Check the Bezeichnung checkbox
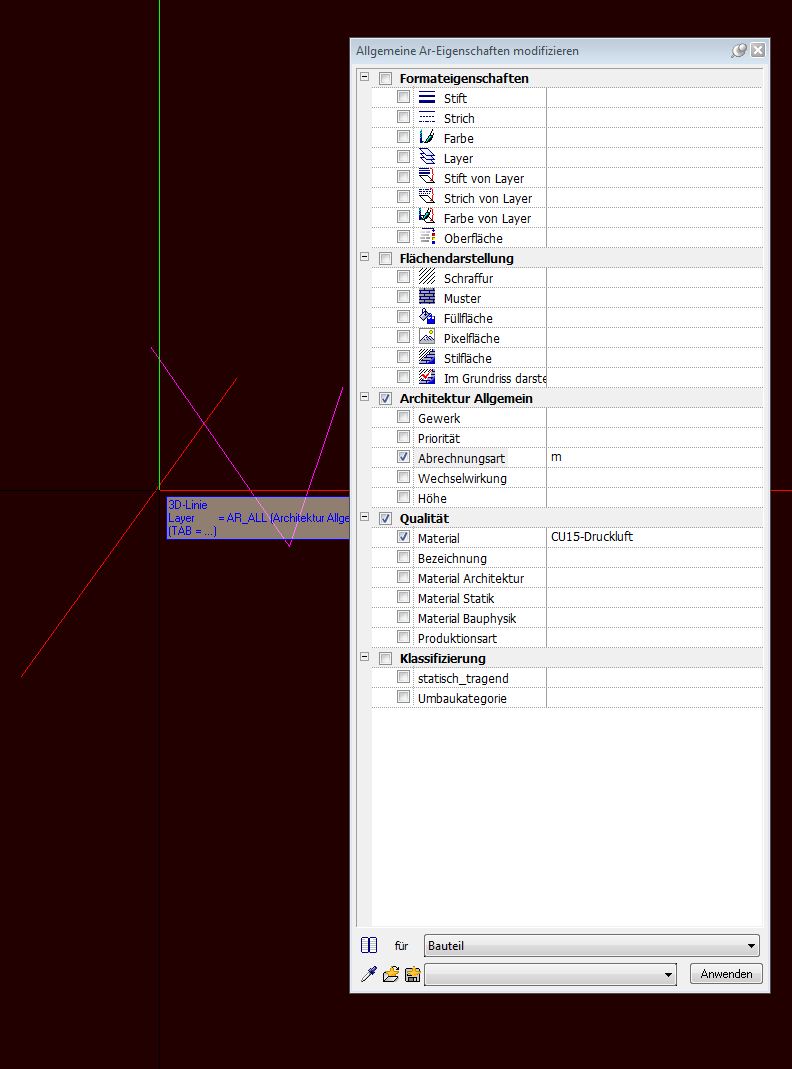This screenshot has width=792, height=1069. click(x=403, y=557)
